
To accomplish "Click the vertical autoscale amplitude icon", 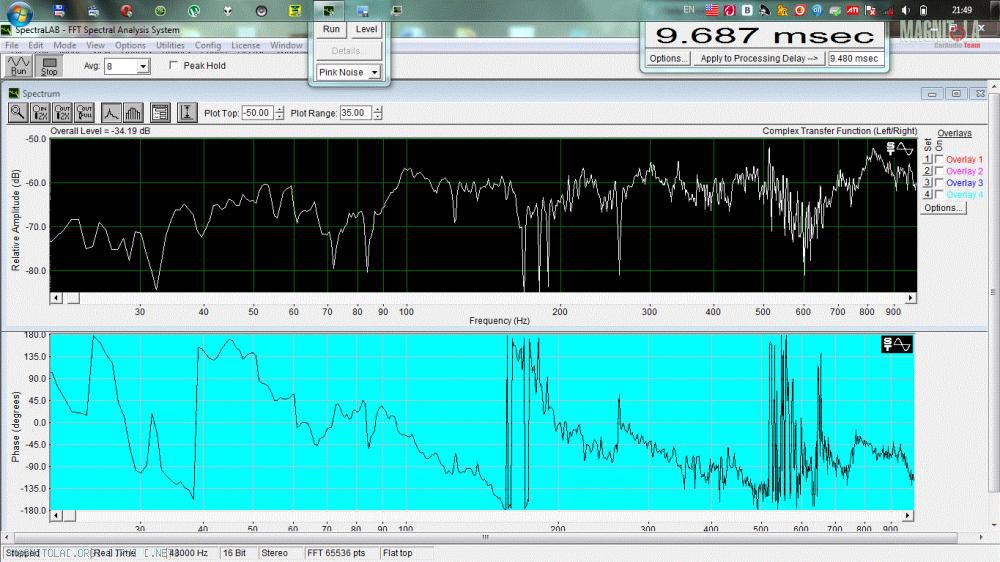I will [187, 113].
